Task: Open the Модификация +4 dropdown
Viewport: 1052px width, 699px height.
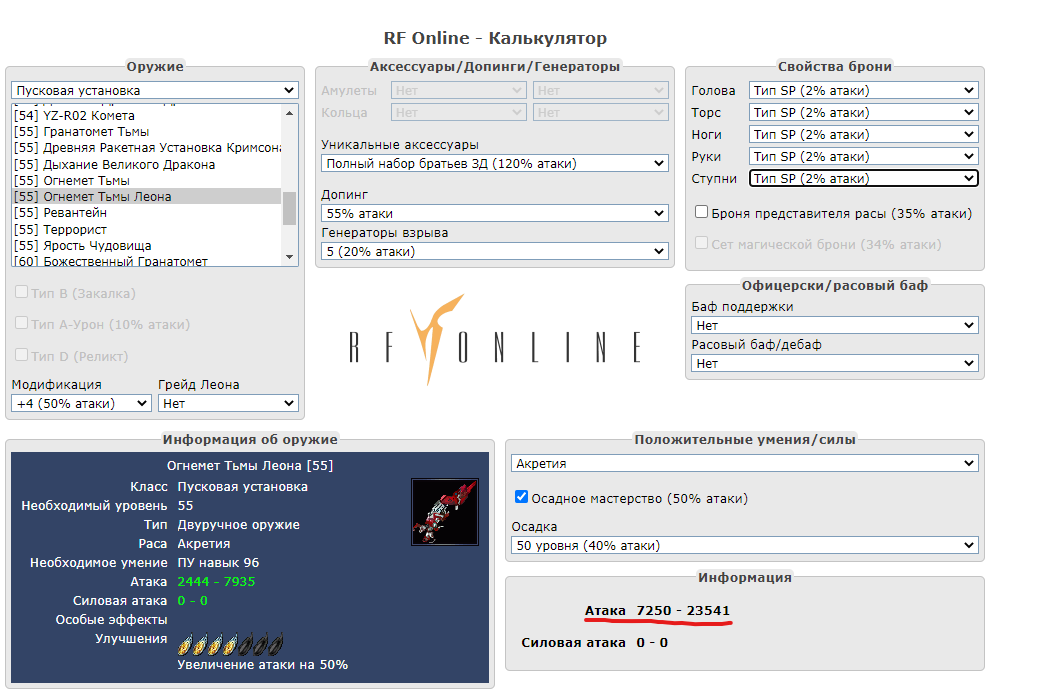Action: point(81,403)
